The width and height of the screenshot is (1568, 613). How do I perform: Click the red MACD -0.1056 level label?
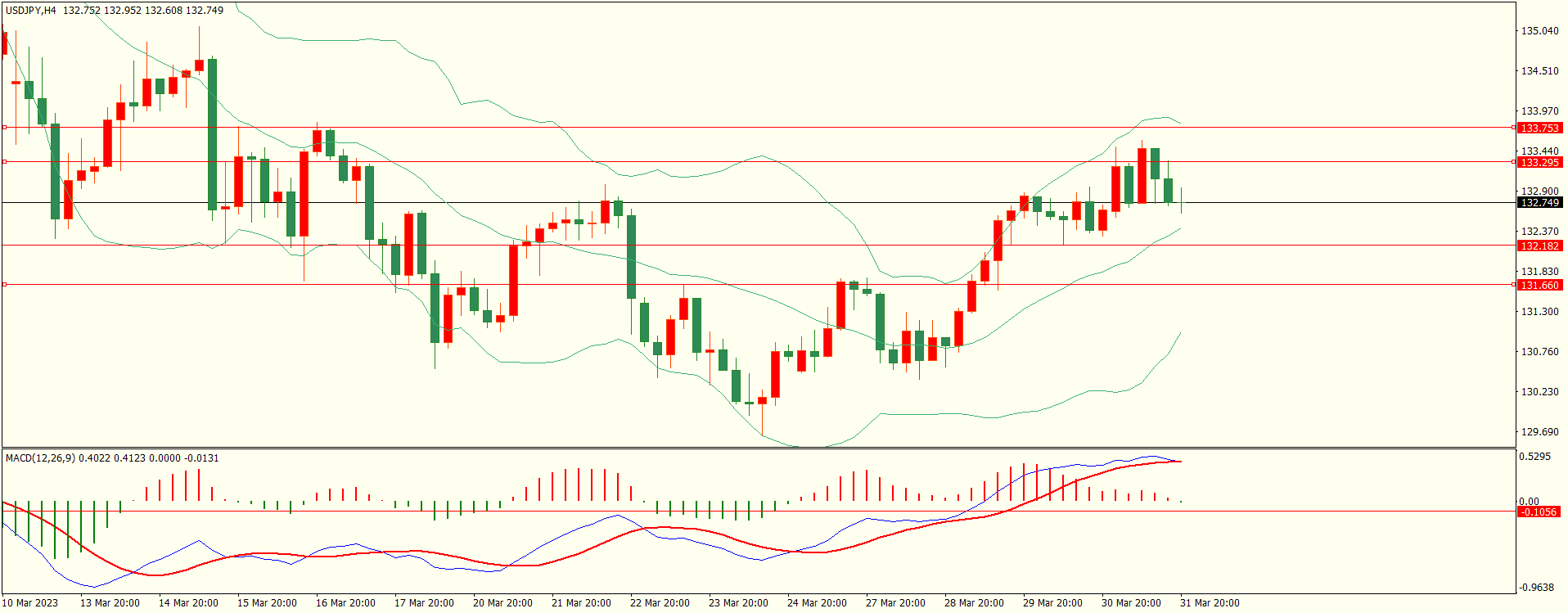pyautogui.click(x=1539, y=512)
